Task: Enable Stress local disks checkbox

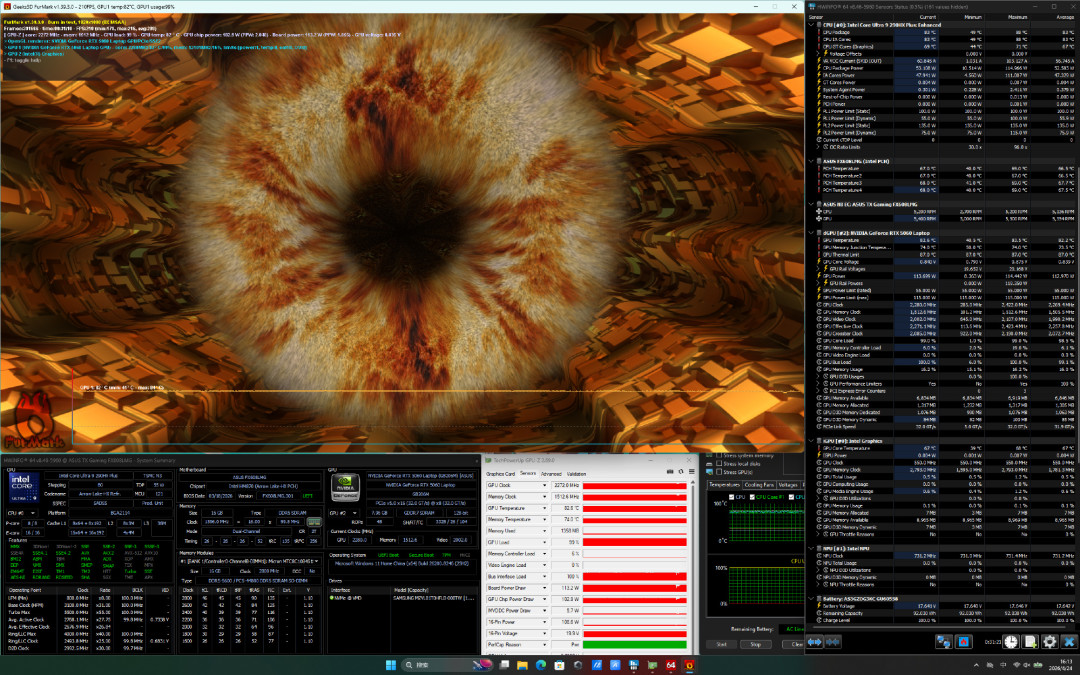Action: pyautogui.click(x=719, y=464)
